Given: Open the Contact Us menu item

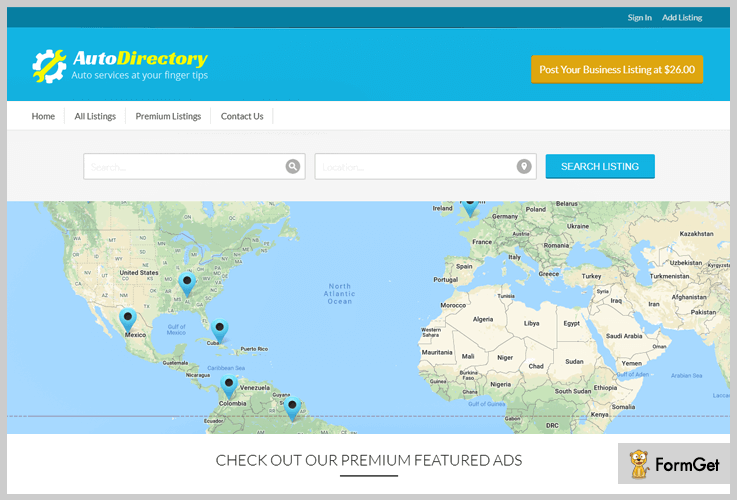Looking at the screenshot, I should click(x=242, y=116).
